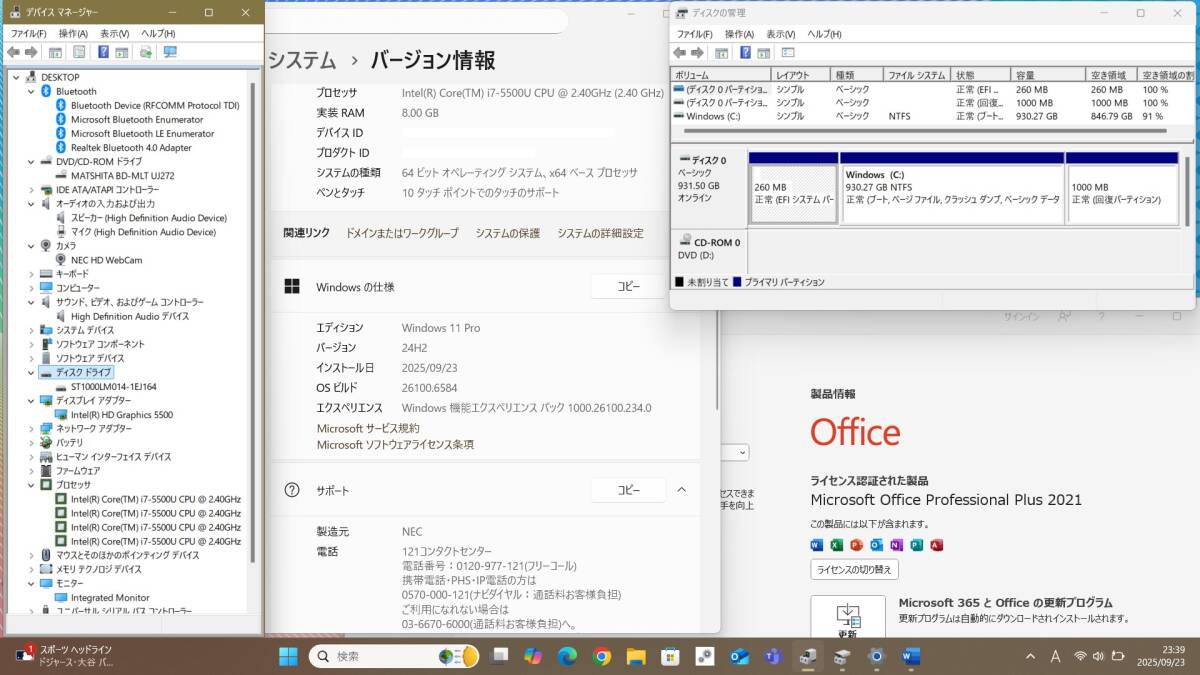1200x675 pixels.
Task: Open Outlook from the taskbar
Action: (x=740, y=656)
